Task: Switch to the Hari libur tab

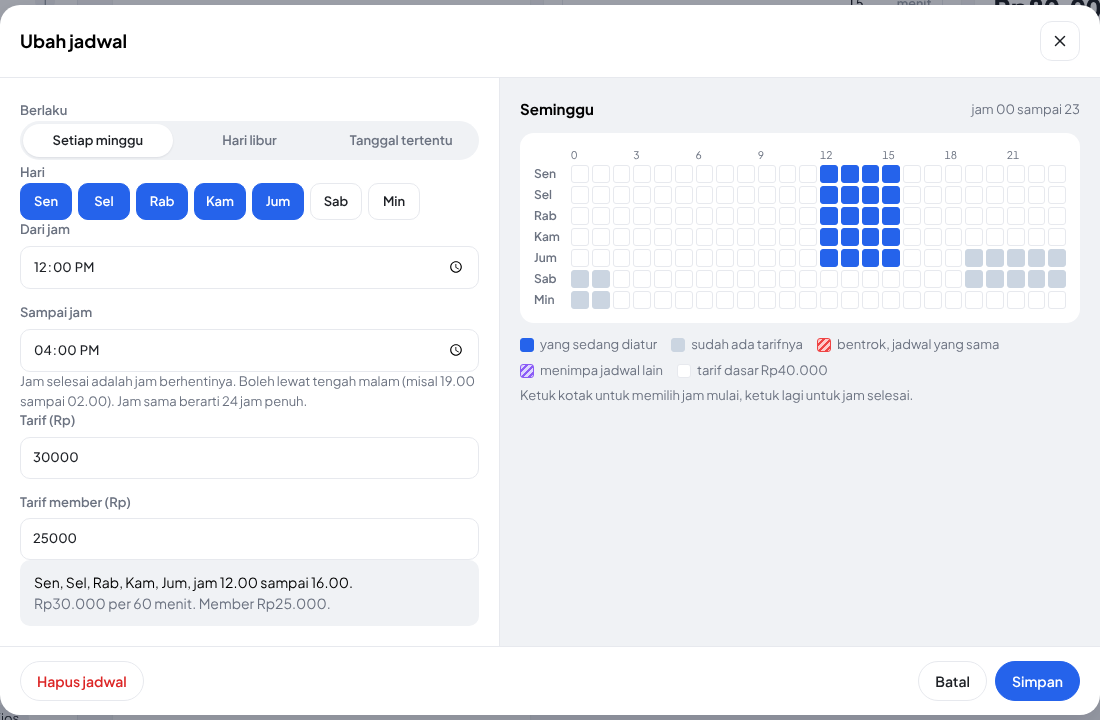Action: pos(249,140)
